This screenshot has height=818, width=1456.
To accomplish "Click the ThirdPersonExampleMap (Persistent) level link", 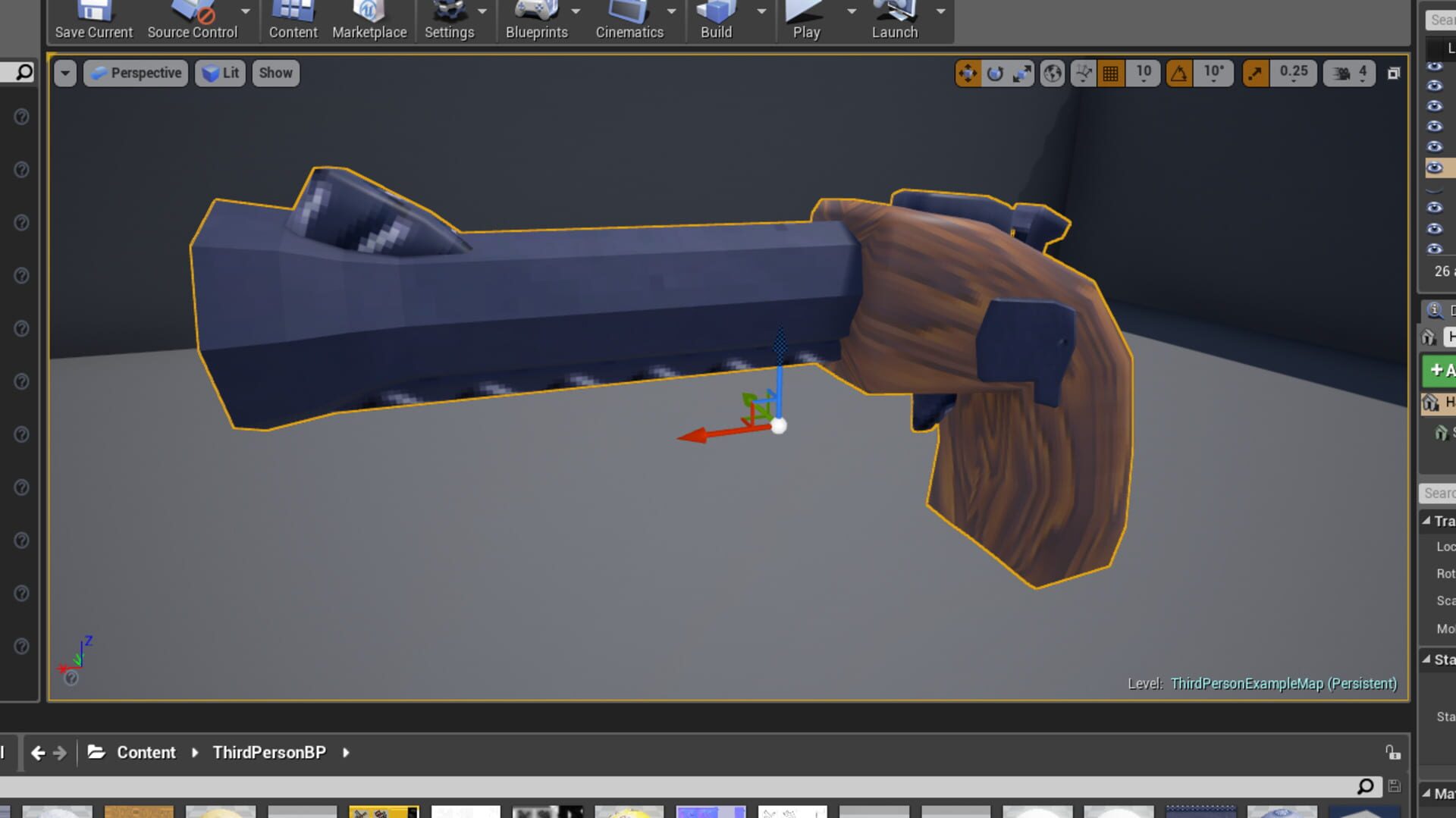I will pyautogui.click(x=1283, y=684).
